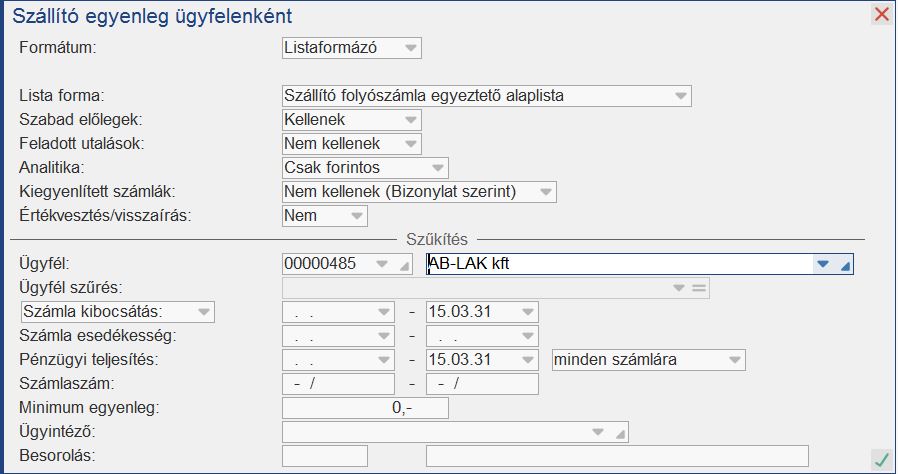The width and height of the screenshot is (898, 474).
Task: Open the Számla esedékesség start date picker
Action: point(382,336)
